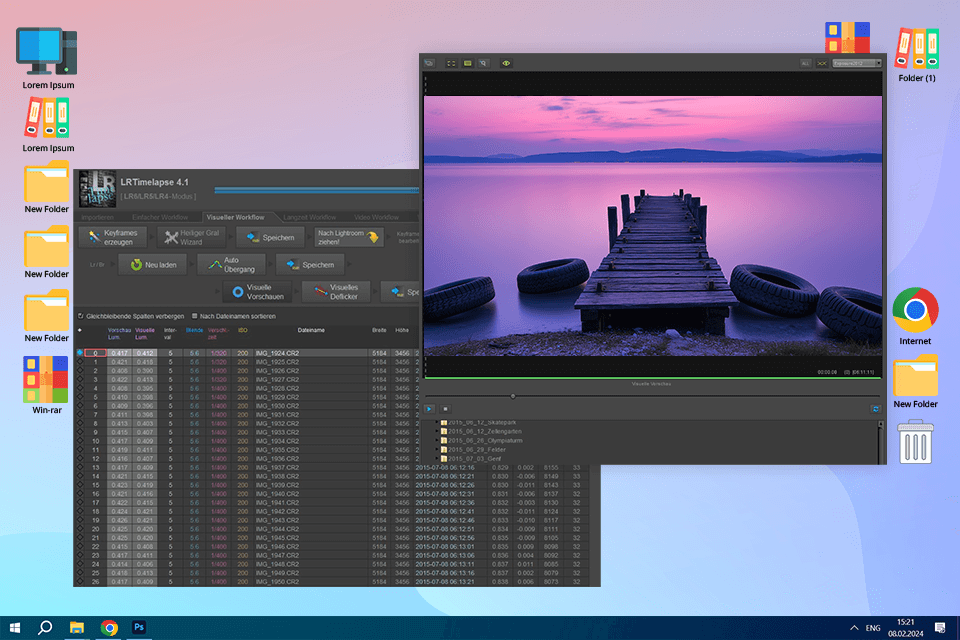The width and height of the screenshot is (960, 640).
Task: Expand the 2015_06_12_Zellengarten folder
Action: click(x=437, y=431)
